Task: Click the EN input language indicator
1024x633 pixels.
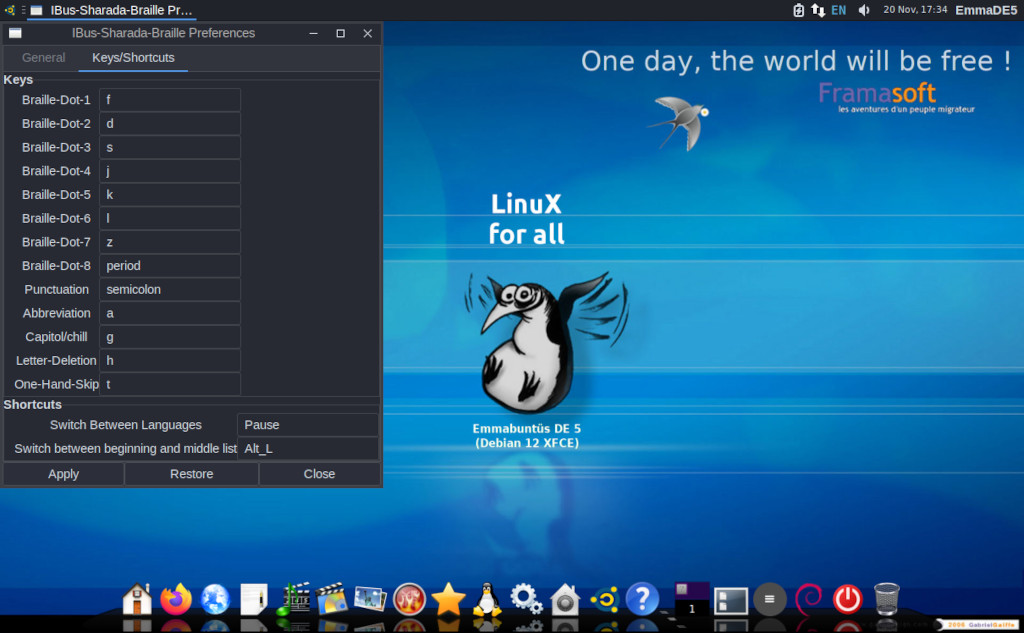Action: click(x=839, y=10)
